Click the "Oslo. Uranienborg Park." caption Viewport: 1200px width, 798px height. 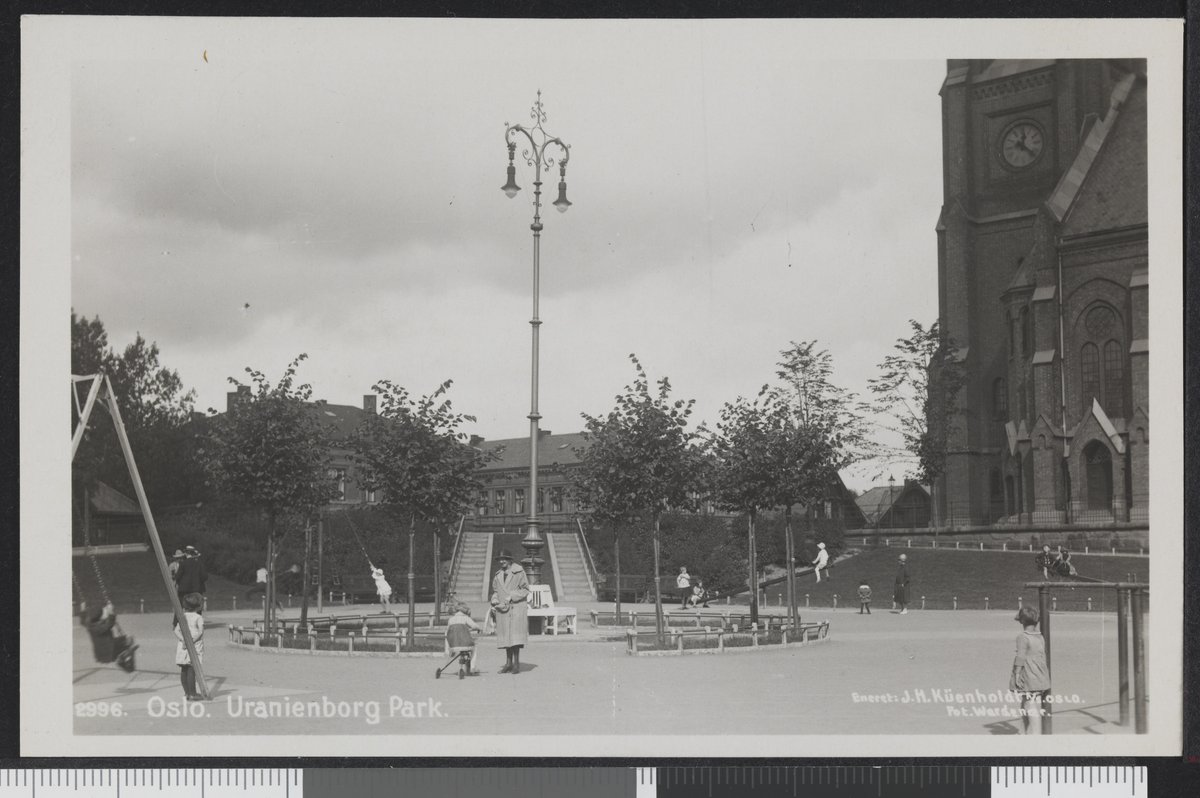(297, 708)
